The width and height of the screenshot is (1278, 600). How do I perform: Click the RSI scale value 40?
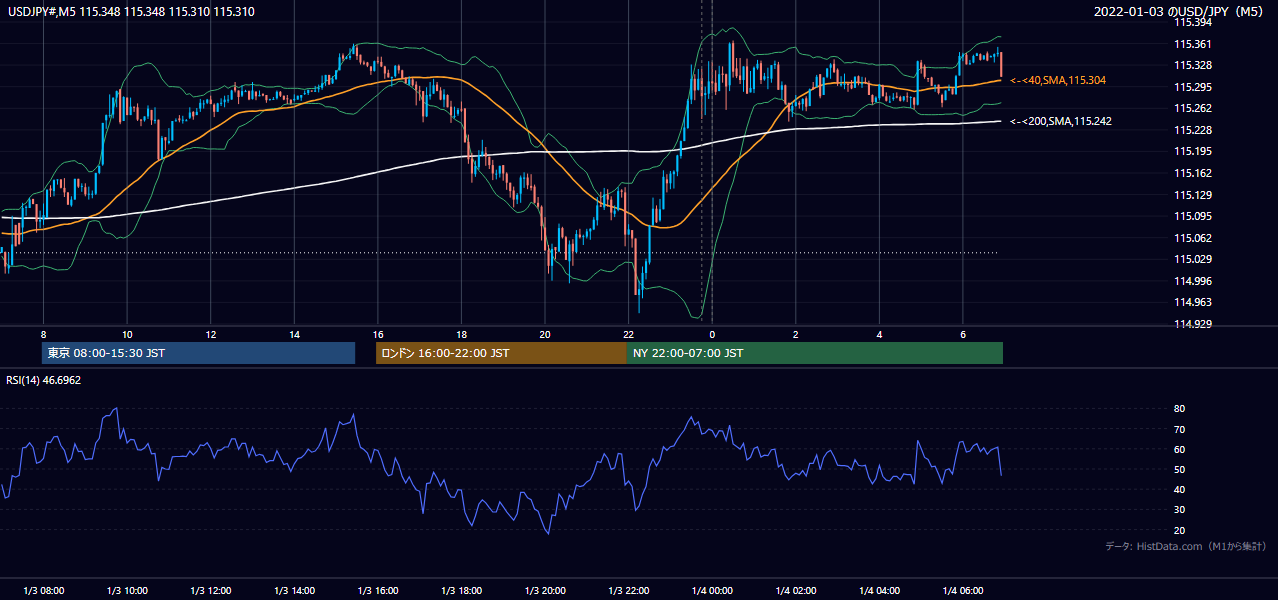pos(1179,489)
